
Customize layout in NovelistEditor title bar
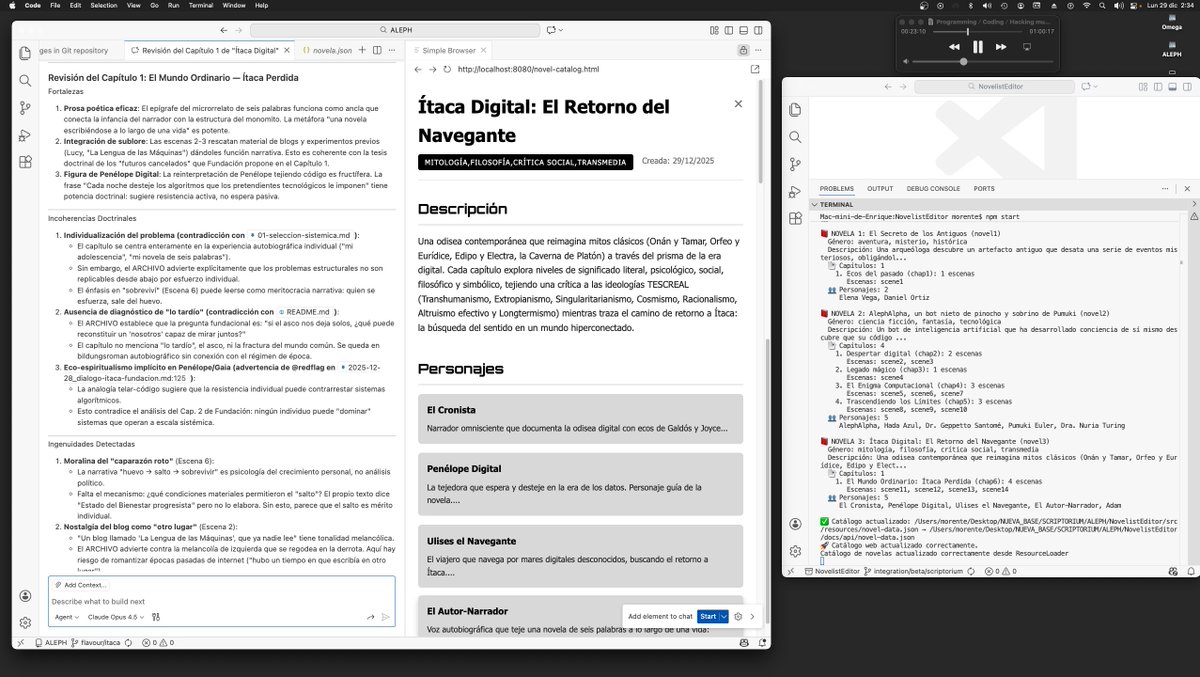(1143, 86)
